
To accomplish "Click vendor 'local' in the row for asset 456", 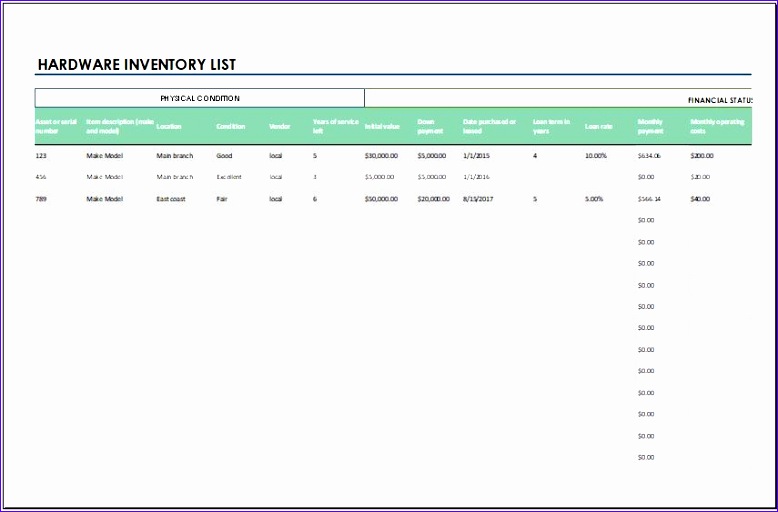I will pos(275,177).
